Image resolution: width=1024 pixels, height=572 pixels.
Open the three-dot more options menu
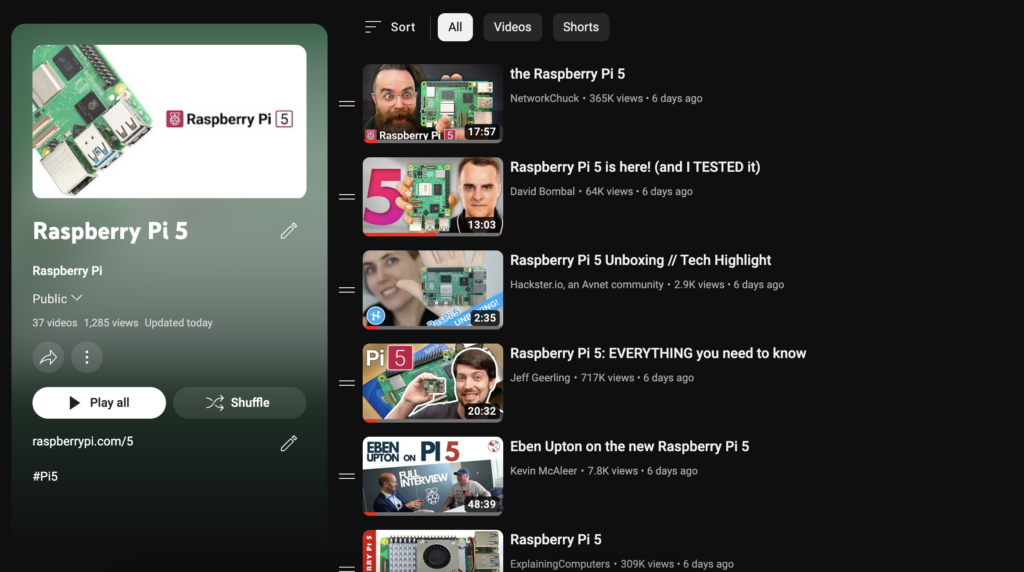pos(87,357)
